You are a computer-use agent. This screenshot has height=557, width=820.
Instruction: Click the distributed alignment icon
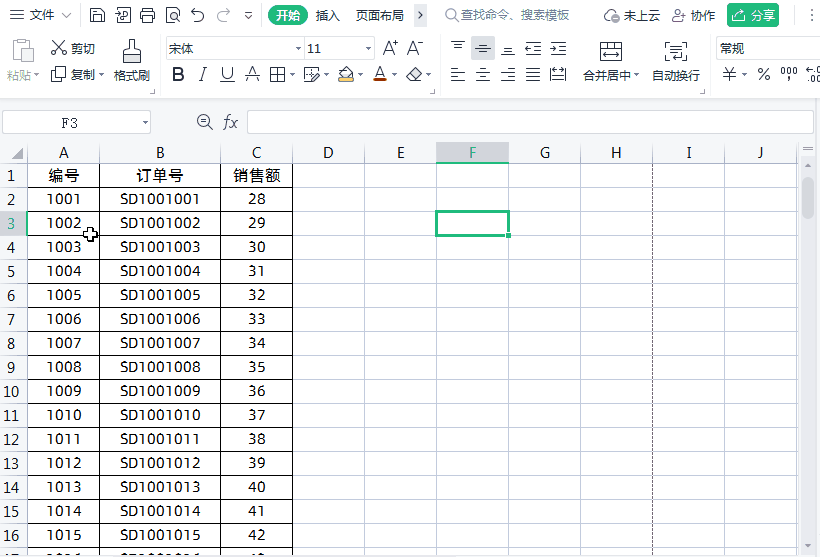[558, 75]
